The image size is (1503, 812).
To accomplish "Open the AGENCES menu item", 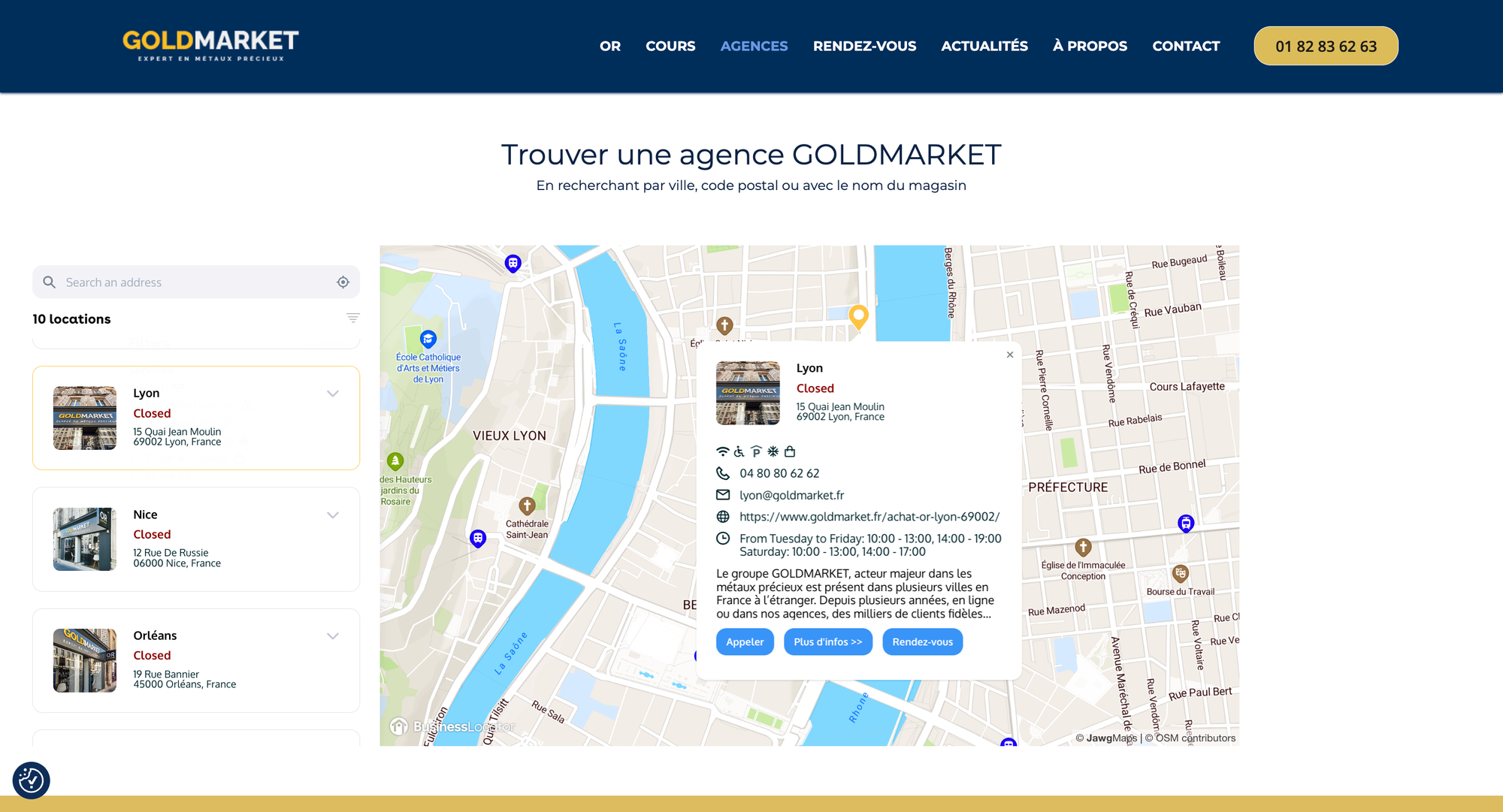I will point(754,47).
